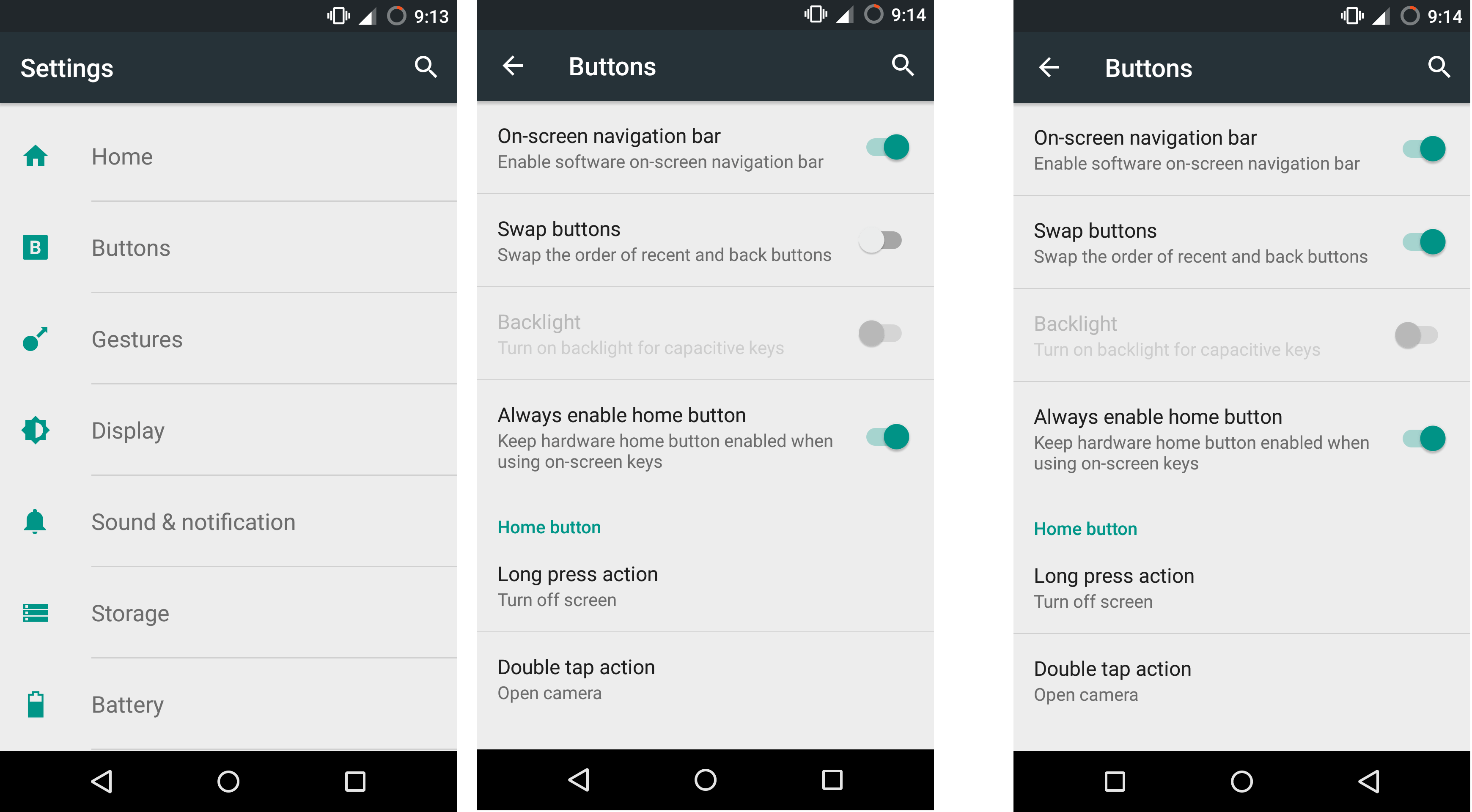1472x812 pixels.
Task: Click the back arrow in Buttons screen
Action: (x=512, y=67)
